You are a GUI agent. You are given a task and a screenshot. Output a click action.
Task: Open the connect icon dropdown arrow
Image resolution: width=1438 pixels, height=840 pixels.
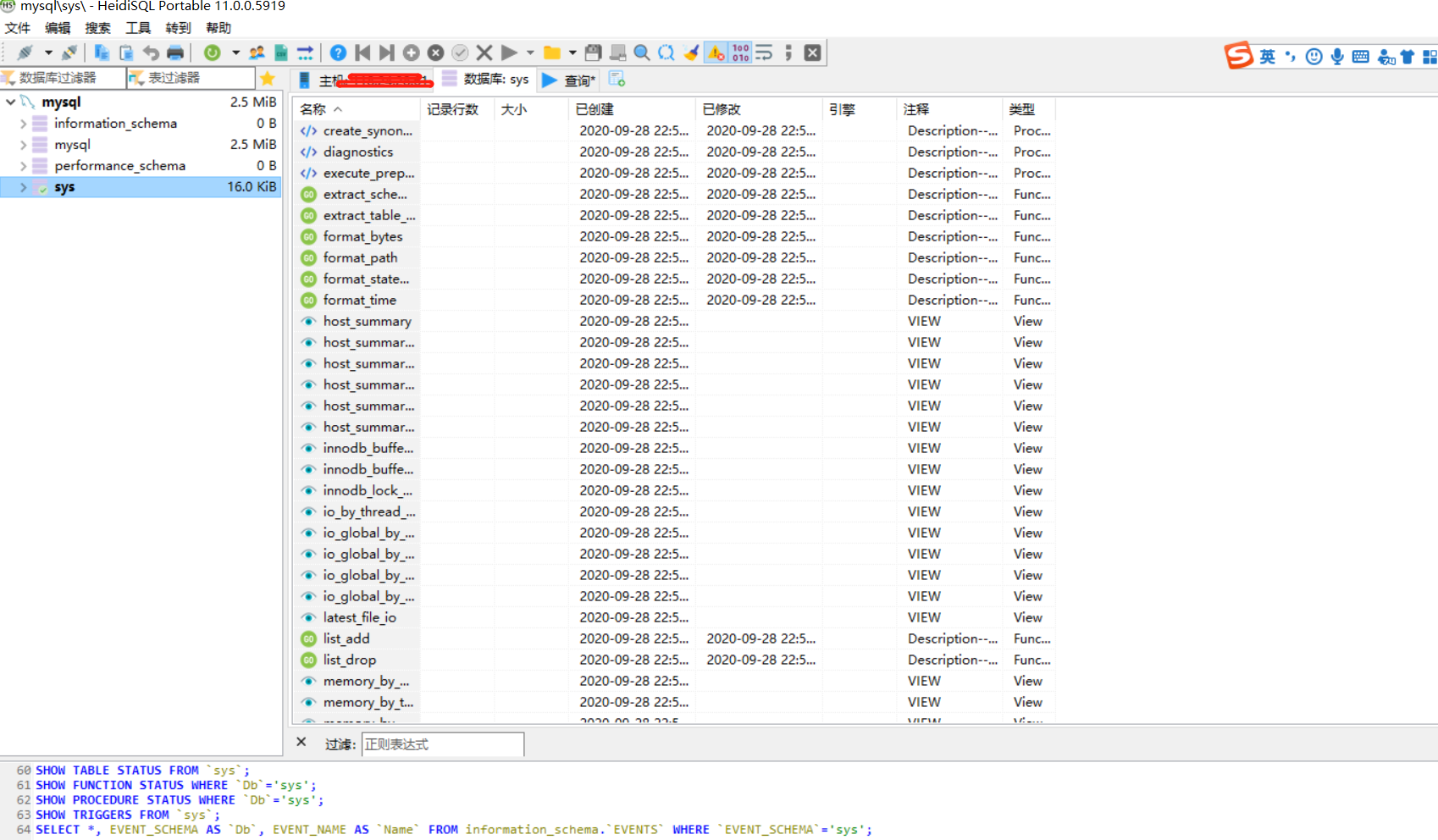[x=48, y=52]
